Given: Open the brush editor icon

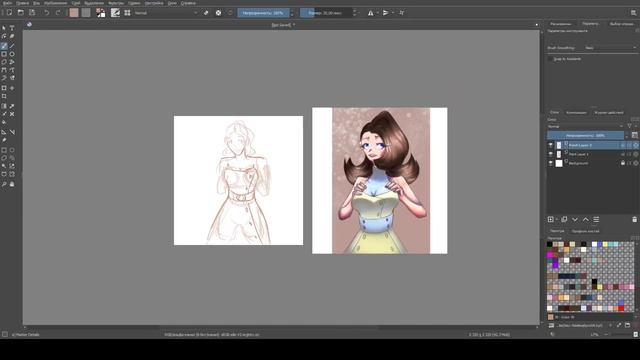Looking at the screenshot, I should click(116, 13).
